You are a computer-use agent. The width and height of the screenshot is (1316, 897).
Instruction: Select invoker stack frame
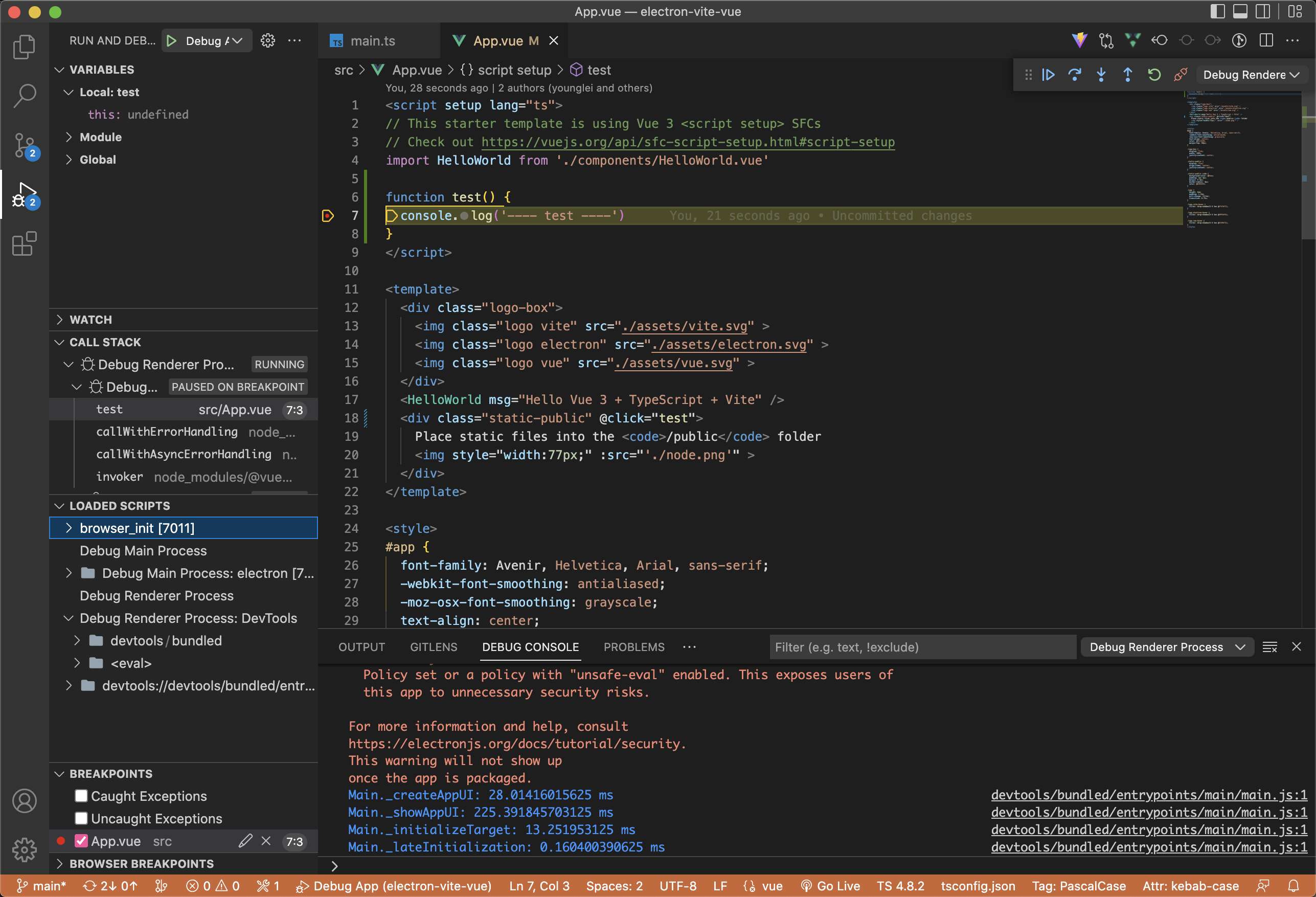[184, 477]
